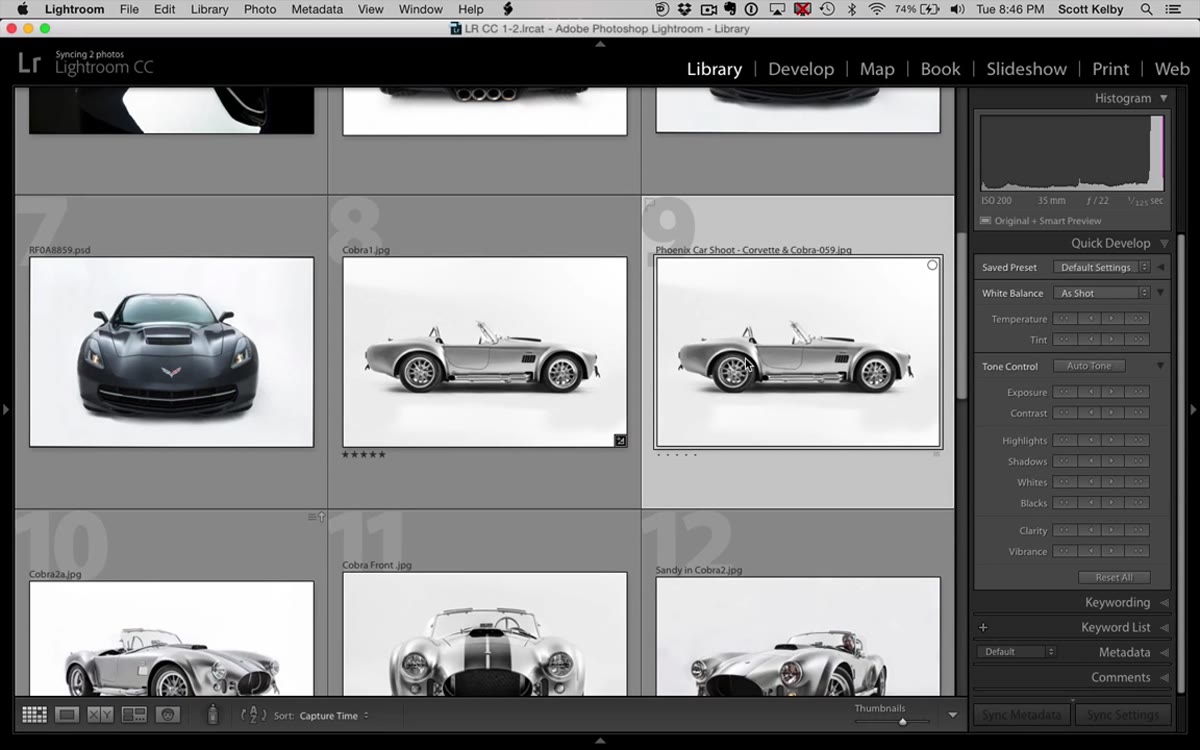
Task: Switch to Loupe view in toolbar
Action: [67, 715]
